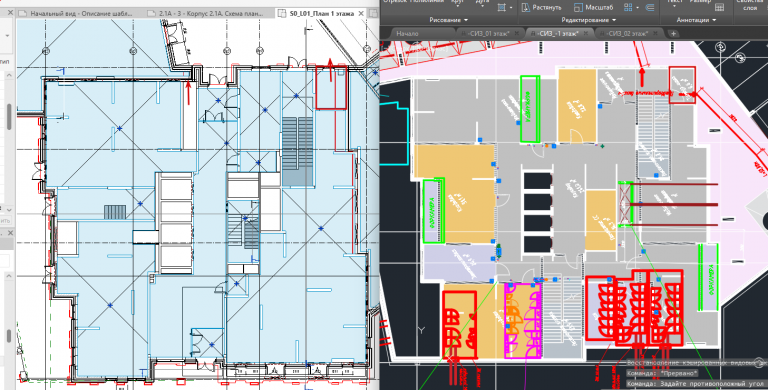Click the rectangle draw icon in Рисование panel
Image resolution: width=768 pixels, height=390 pixels.
(502, 7)
